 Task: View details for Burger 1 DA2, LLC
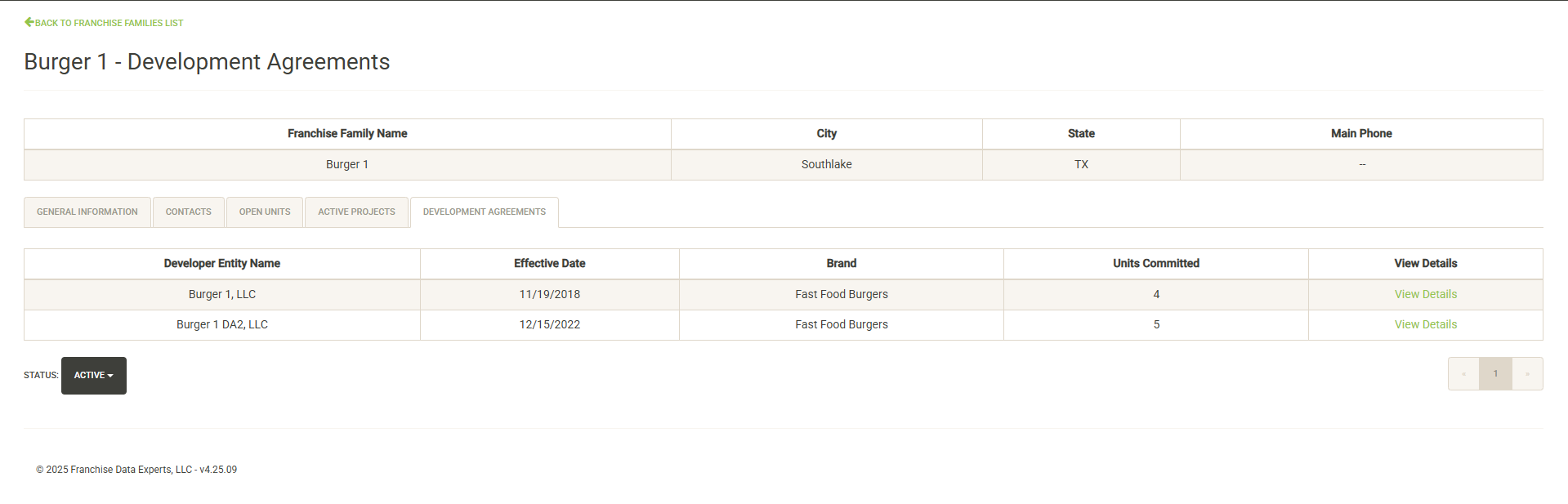point(1425,324)
